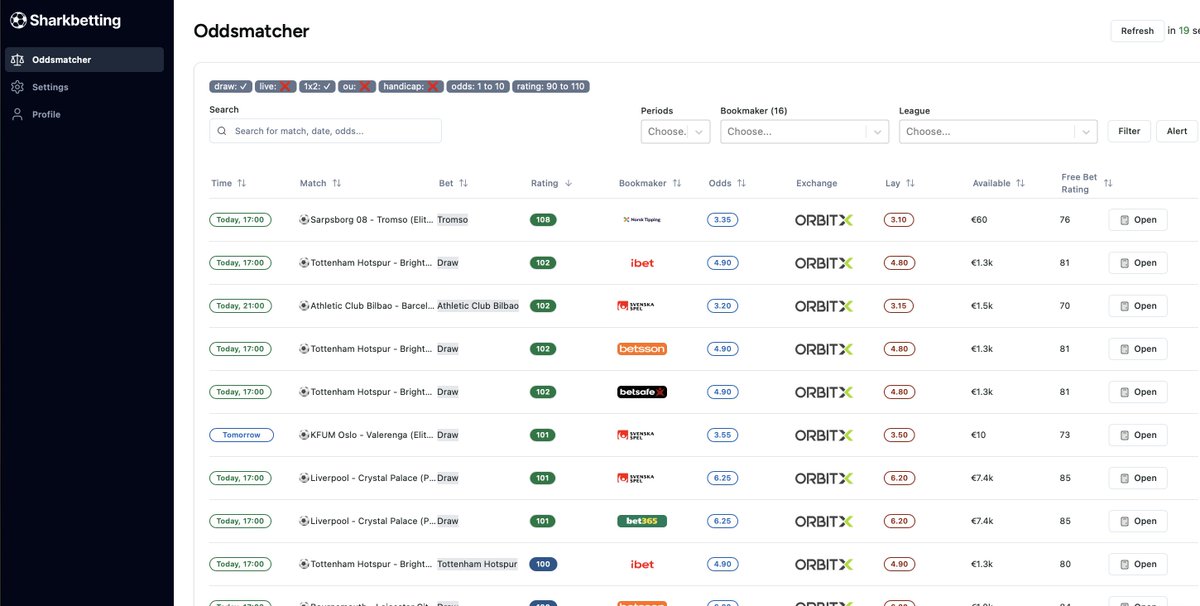Toggle the 1x2 filter tag
The width and height of the screenshot is (1200, 606).
coord(318,87)
